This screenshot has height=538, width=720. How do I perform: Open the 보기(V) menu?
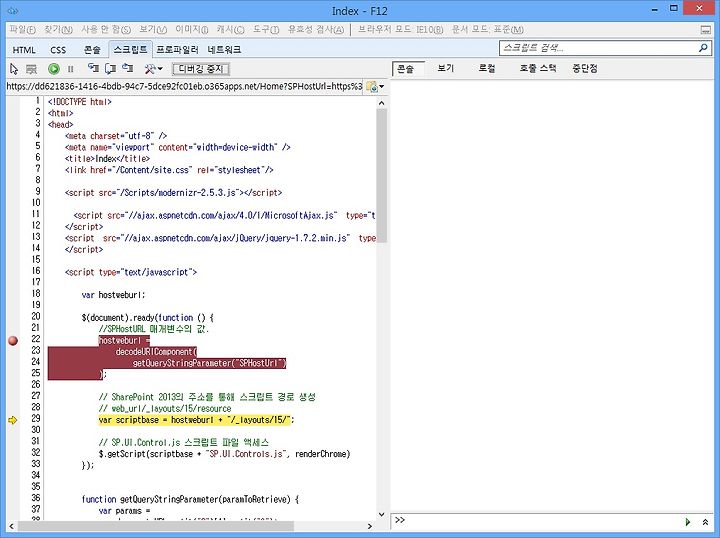coord(153,30)
